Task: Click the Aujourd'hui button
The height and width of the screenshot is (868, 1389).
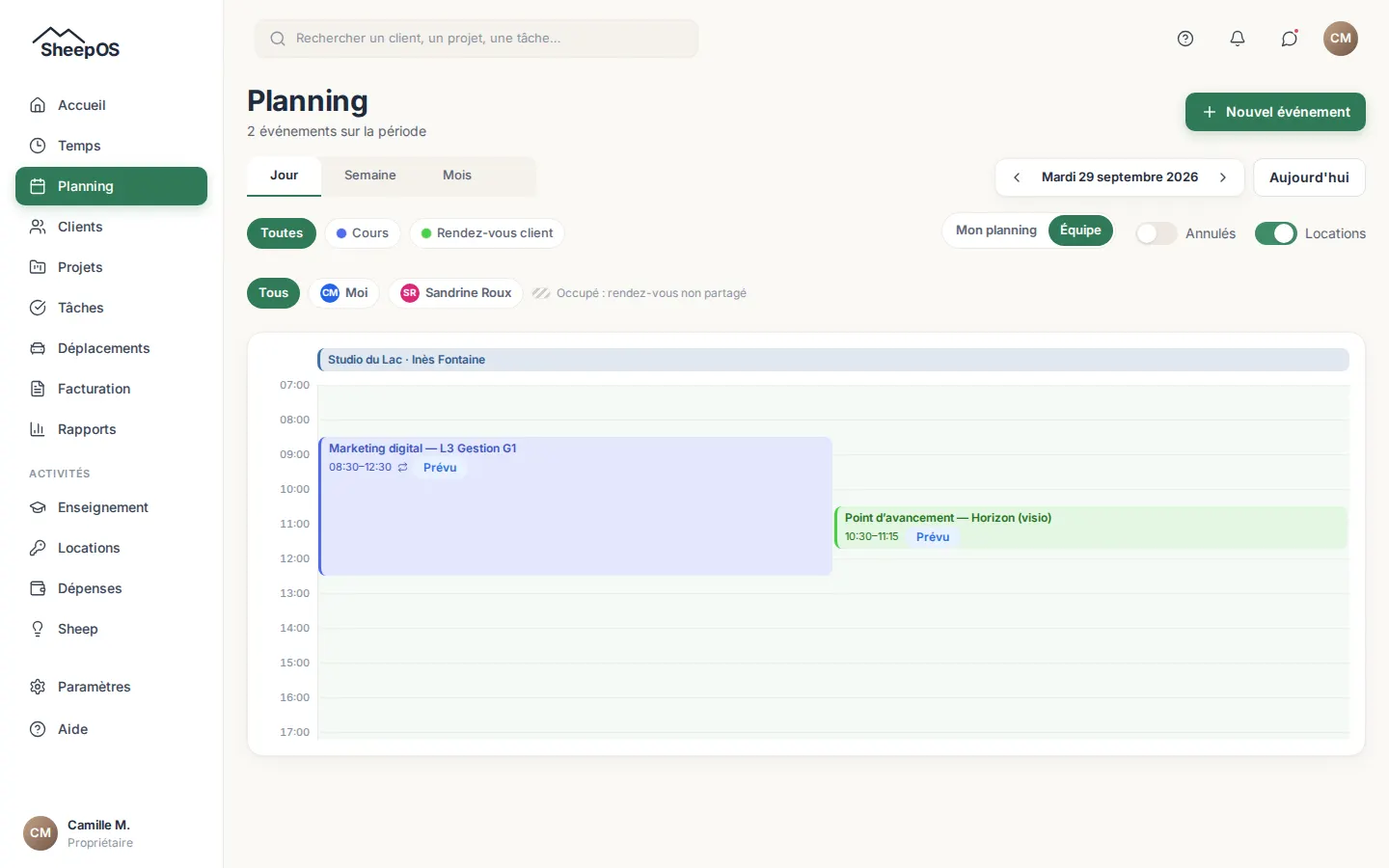Action: pos(1309,177)
